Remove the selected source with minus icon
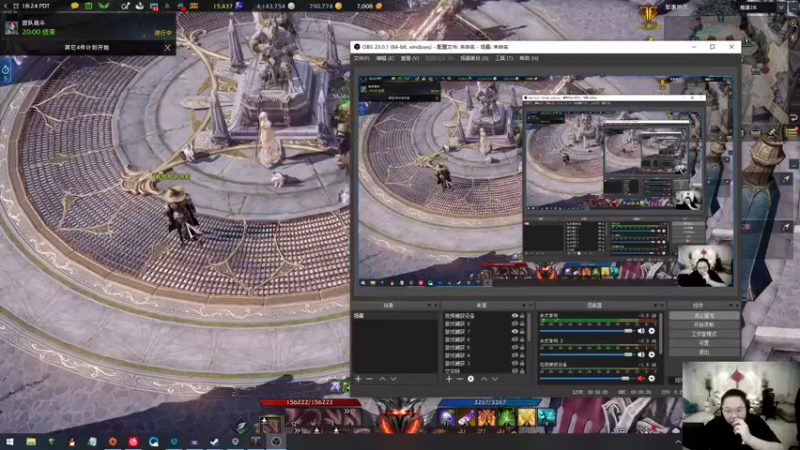800x450 pixels. pyautogui.click(x=460, y=379)
